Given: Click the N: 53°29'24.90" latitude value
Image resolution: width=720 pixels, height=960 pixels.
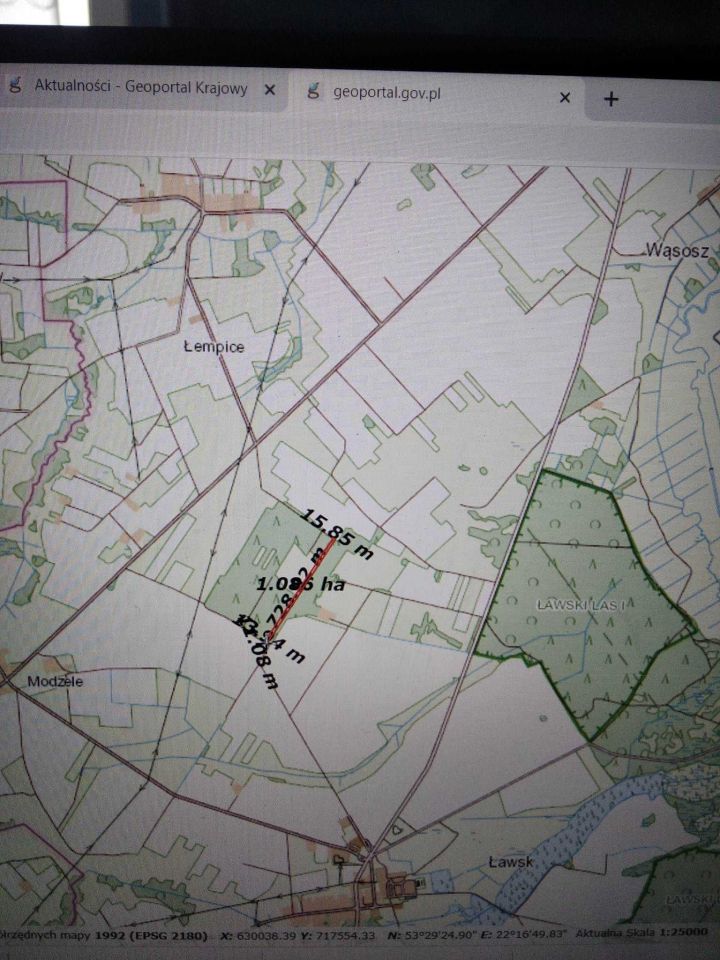Looking at the screenshot, I should pos(432,935).
